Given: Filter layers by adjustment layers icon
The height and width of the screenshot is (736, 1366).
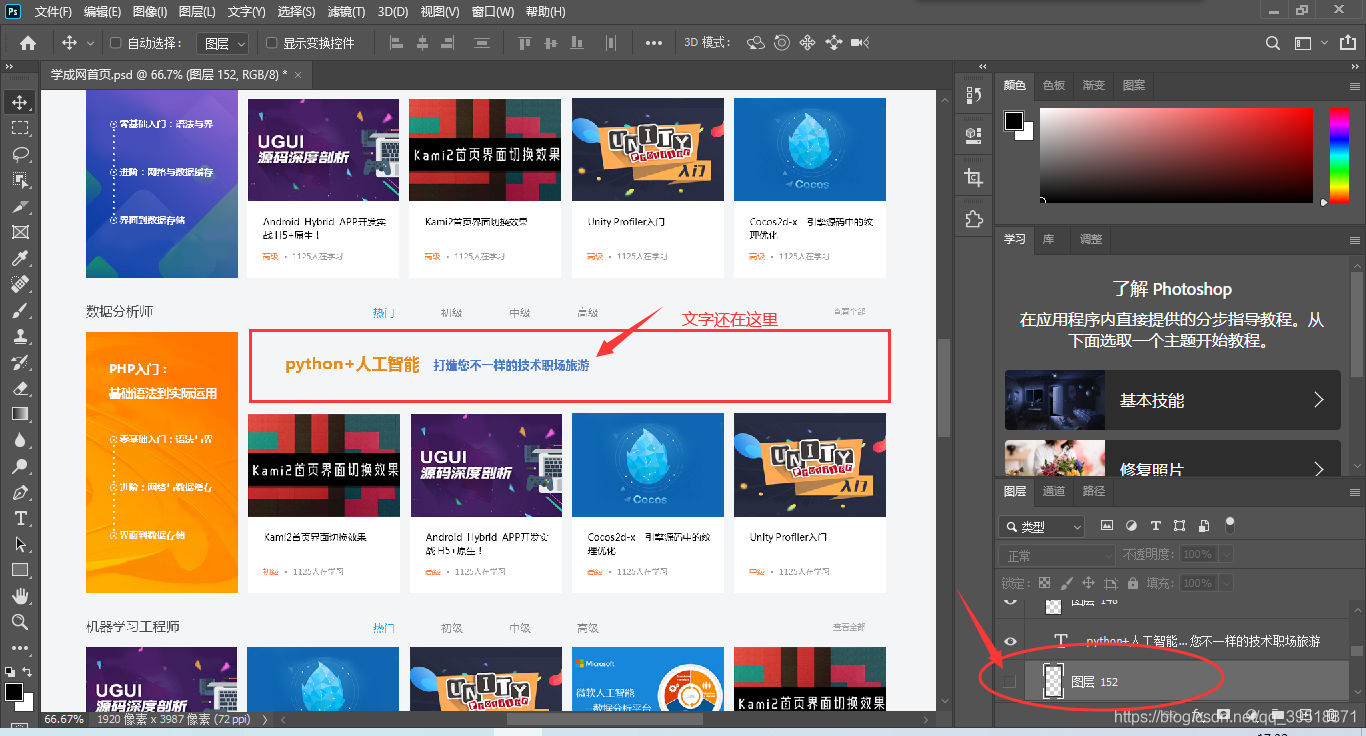Looking at the screenshot, I should point(1131,525).
